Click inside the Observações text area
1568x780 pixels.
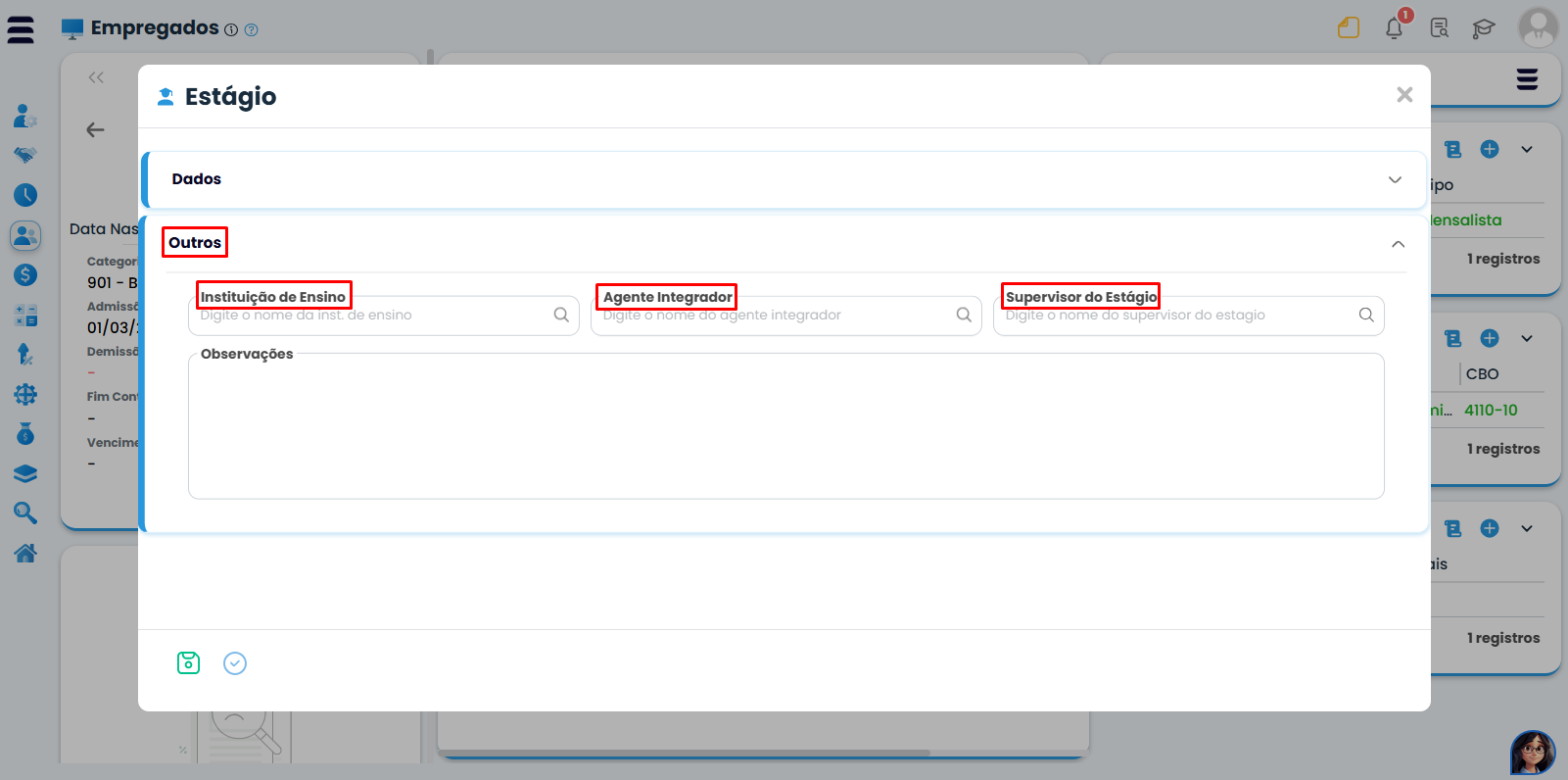786,426
